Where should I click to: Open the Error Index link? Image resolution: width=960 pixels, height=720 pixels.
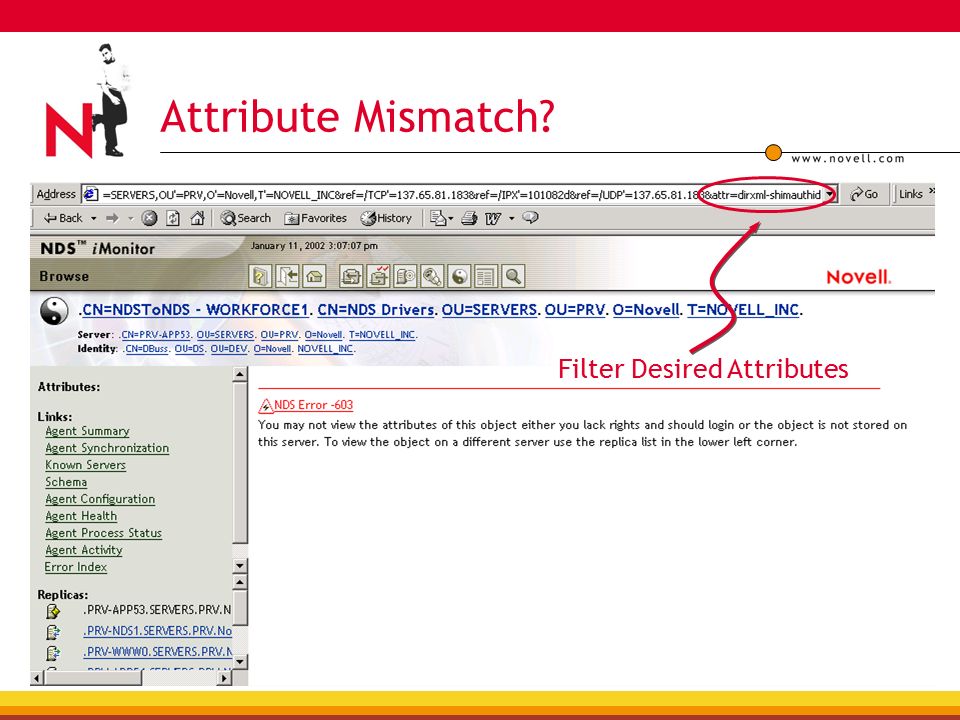75,567
